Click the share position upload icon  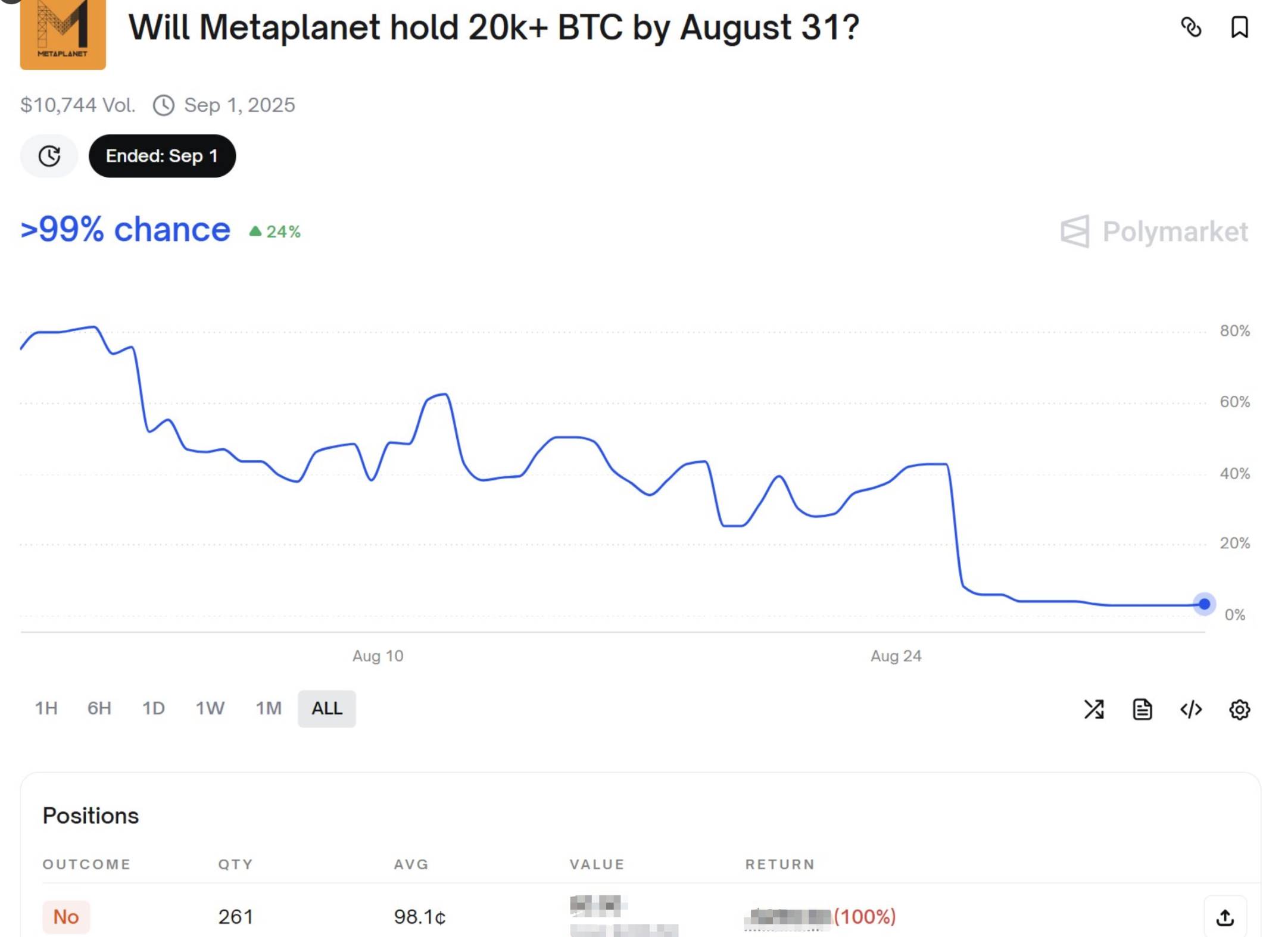[x=1225, y=917]
